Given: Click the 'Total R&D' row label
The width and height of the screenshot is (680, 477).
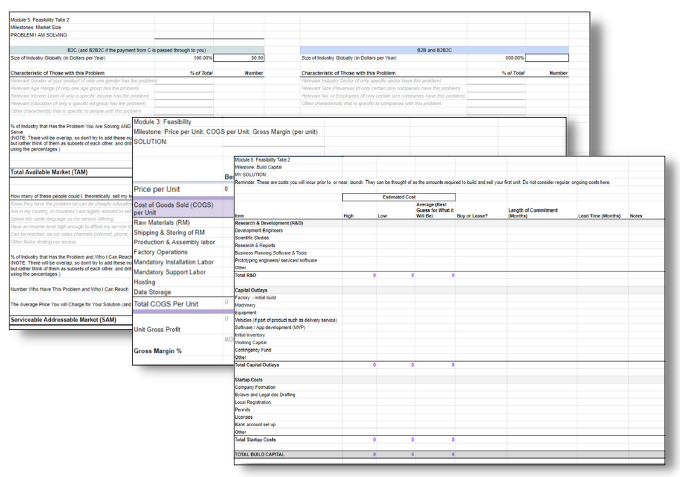Looking at the screenshot, I should tap(245, 275).
